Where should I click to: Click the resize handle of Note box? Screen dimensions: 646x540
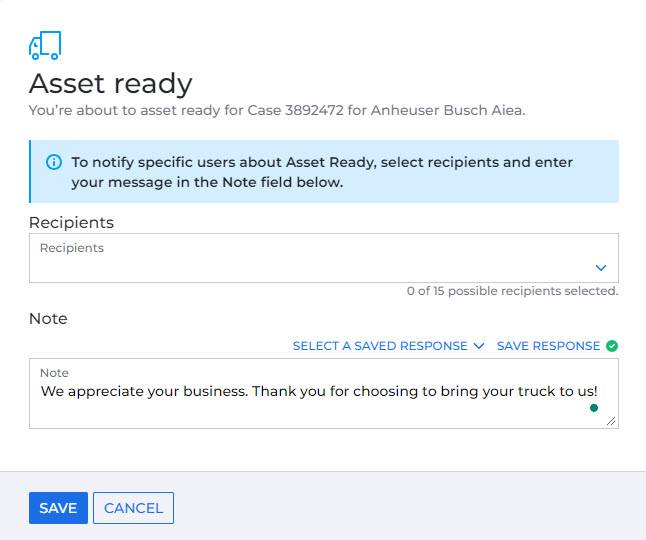coord(611,421)
